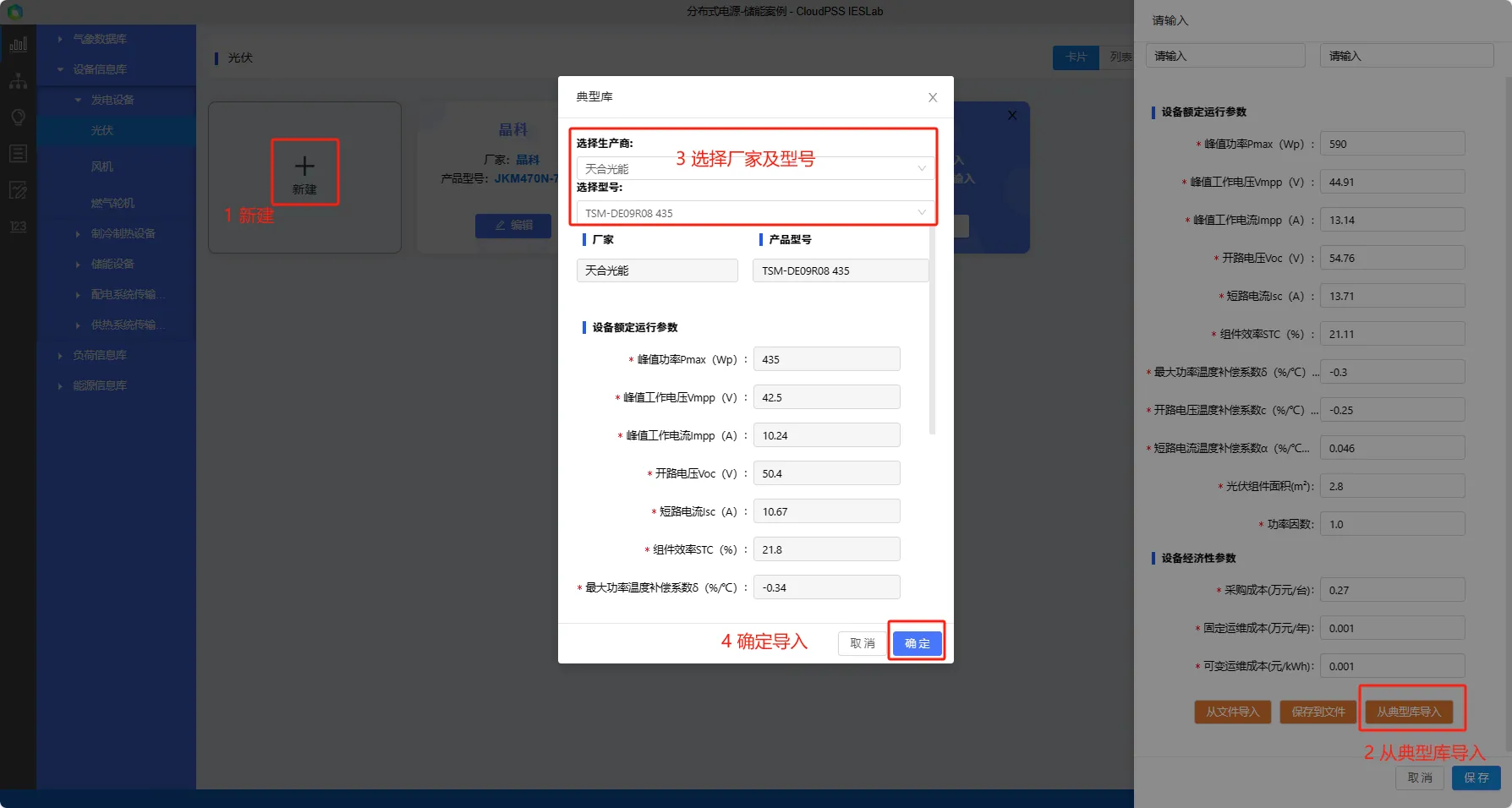Click the 固定运维成本 field showing 0.001

pyautogui.click(x=1393, y=628)
